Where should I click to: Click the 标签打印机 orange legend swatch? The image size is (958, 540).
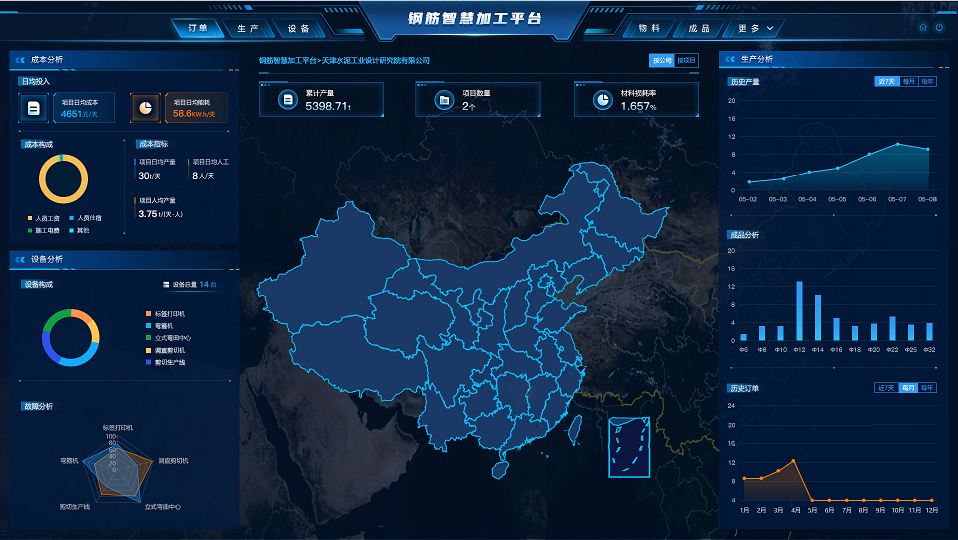pos(147,314)
